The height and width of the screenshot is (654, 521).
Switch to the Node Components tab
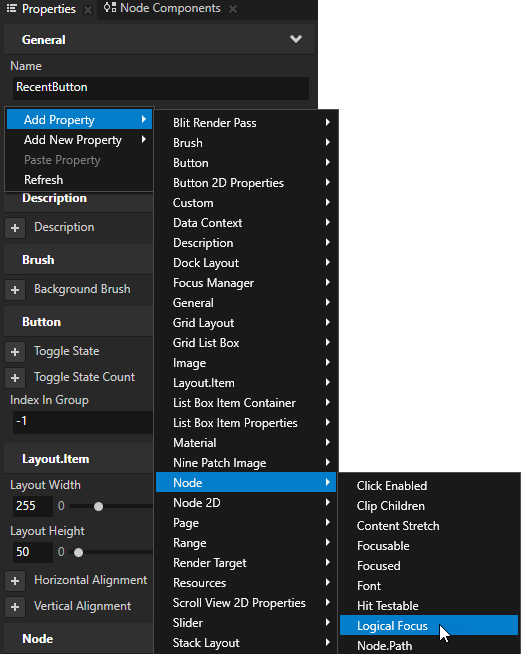(x=163, y=8)
